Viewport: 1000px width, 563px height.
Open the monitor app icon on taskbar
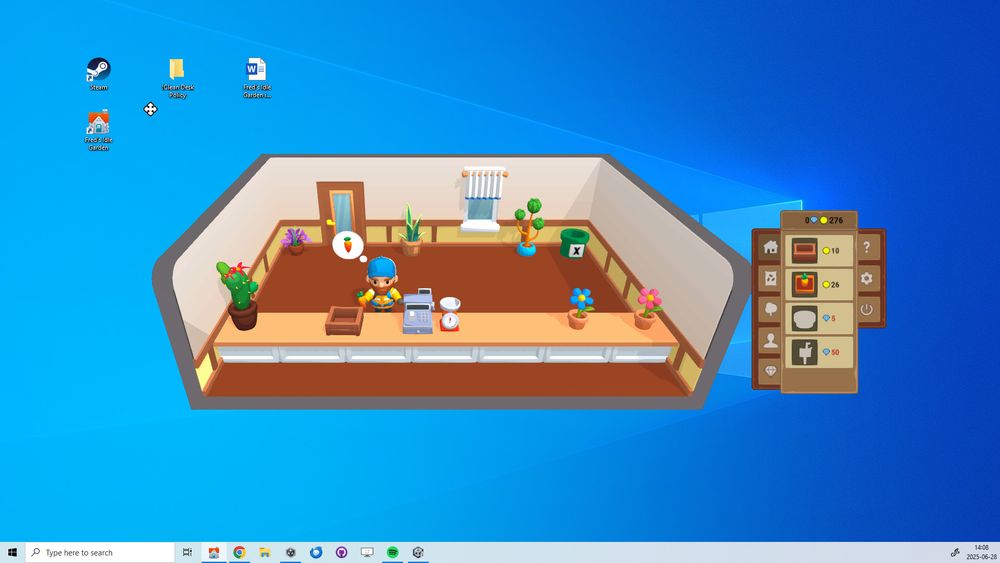click(367, 552)
